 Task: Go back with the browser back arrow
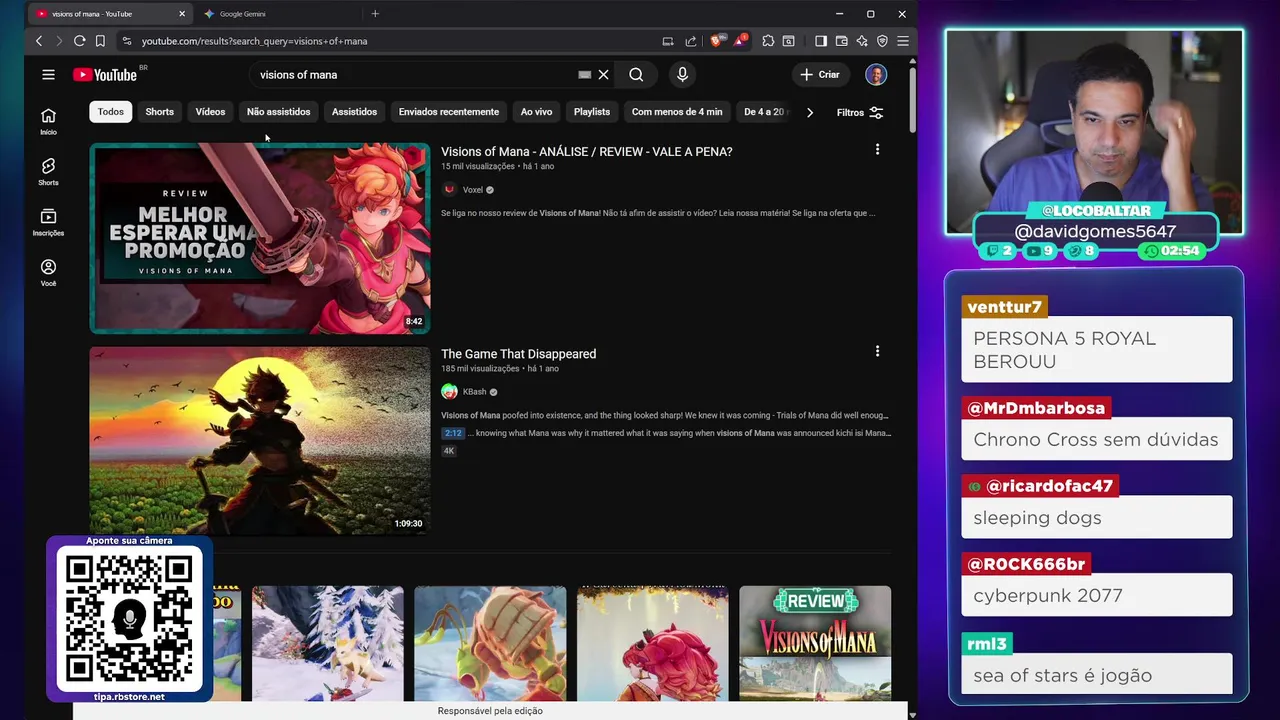click(x=39, y=41)
